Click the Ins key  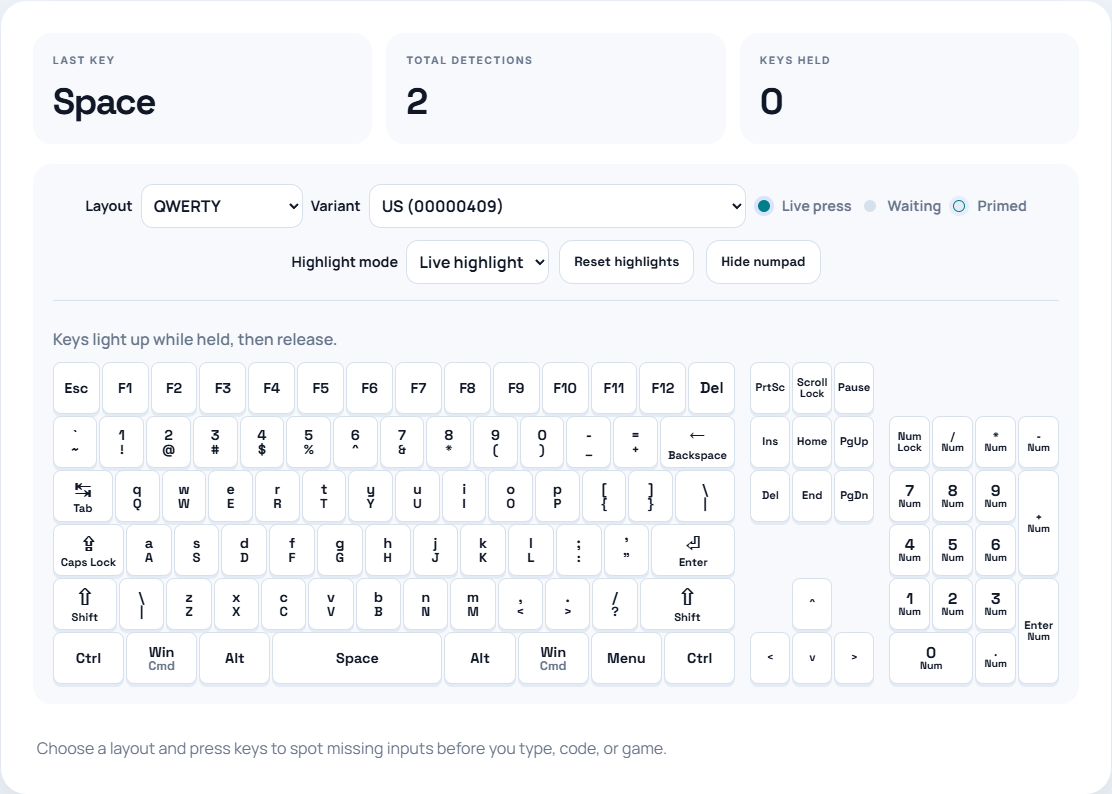tap(770, 442)
